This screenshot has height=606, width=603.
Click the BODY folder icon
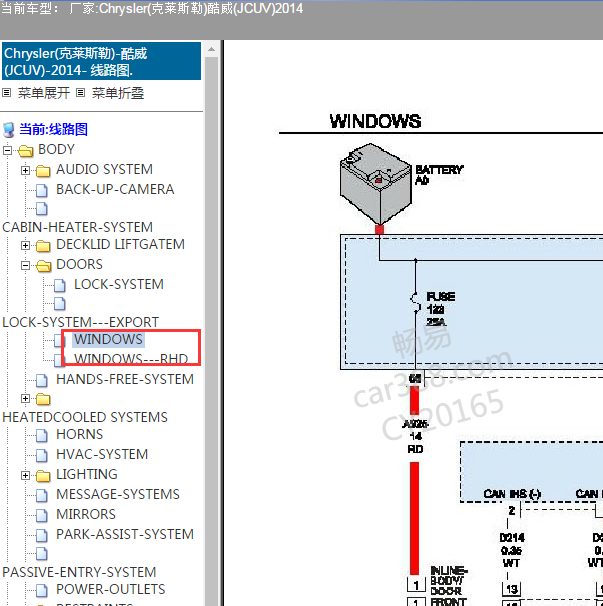(x=26, y=150)
